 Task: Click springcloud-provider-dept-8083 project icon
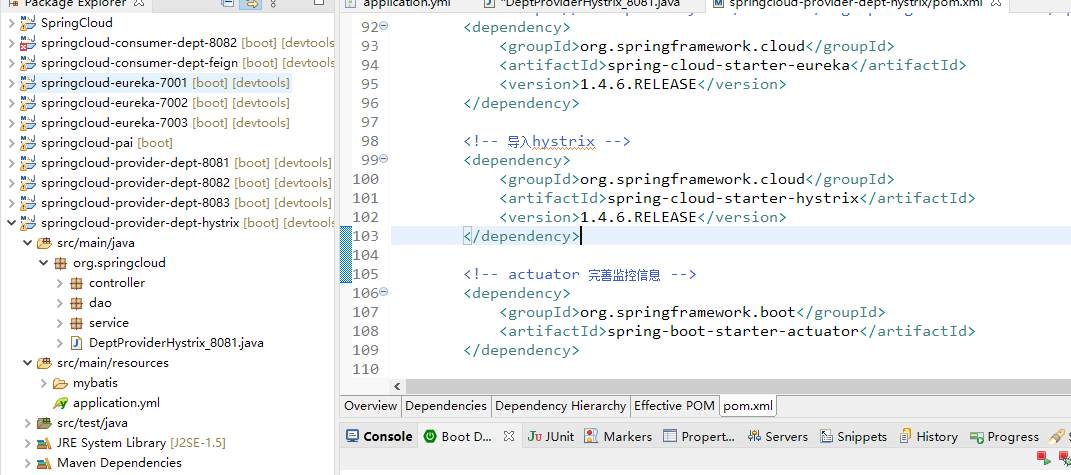coord(28,203)
